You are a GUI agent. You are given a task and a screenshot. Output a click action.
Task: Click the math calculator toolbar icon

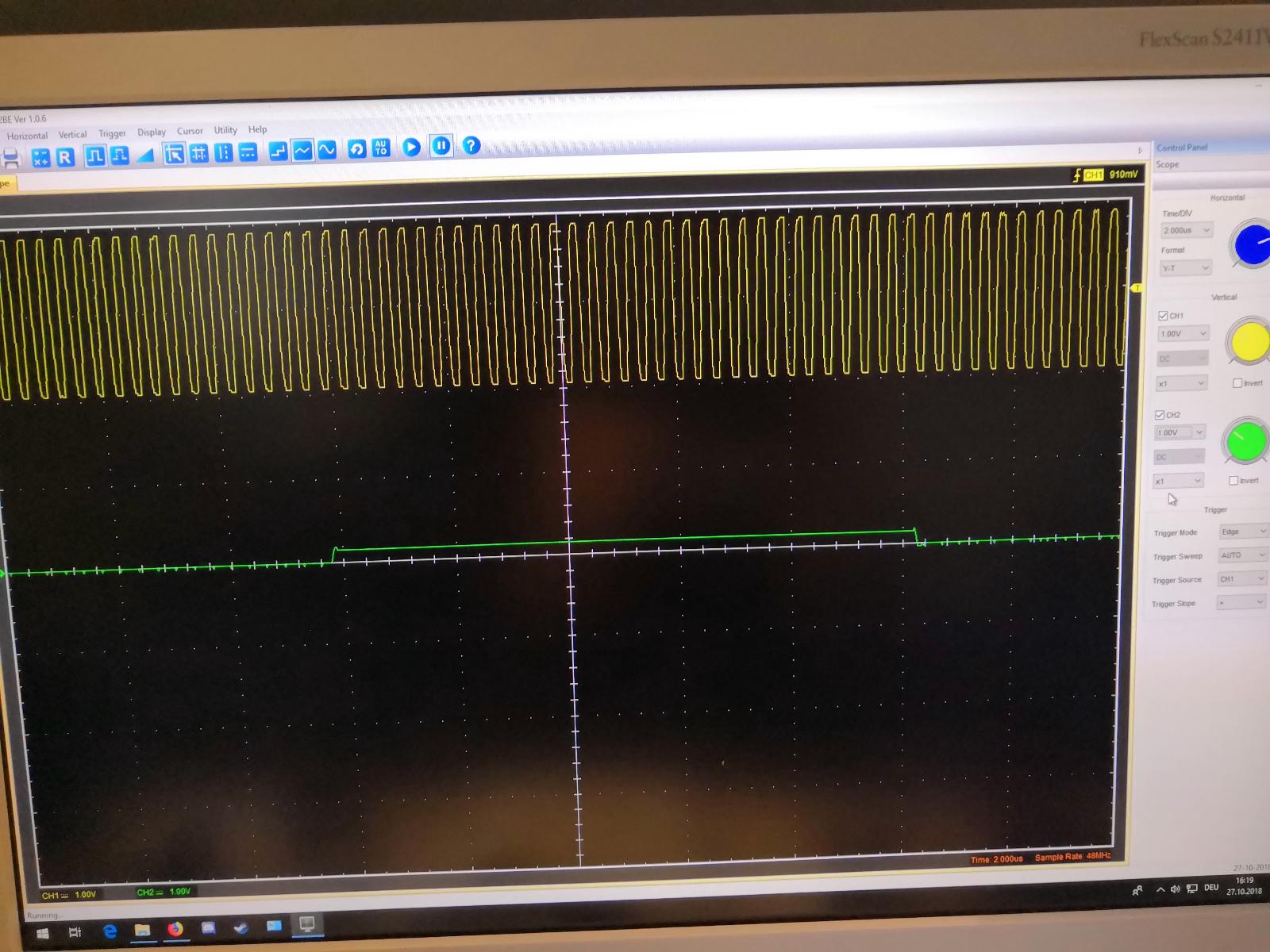[x=40, y=158]
